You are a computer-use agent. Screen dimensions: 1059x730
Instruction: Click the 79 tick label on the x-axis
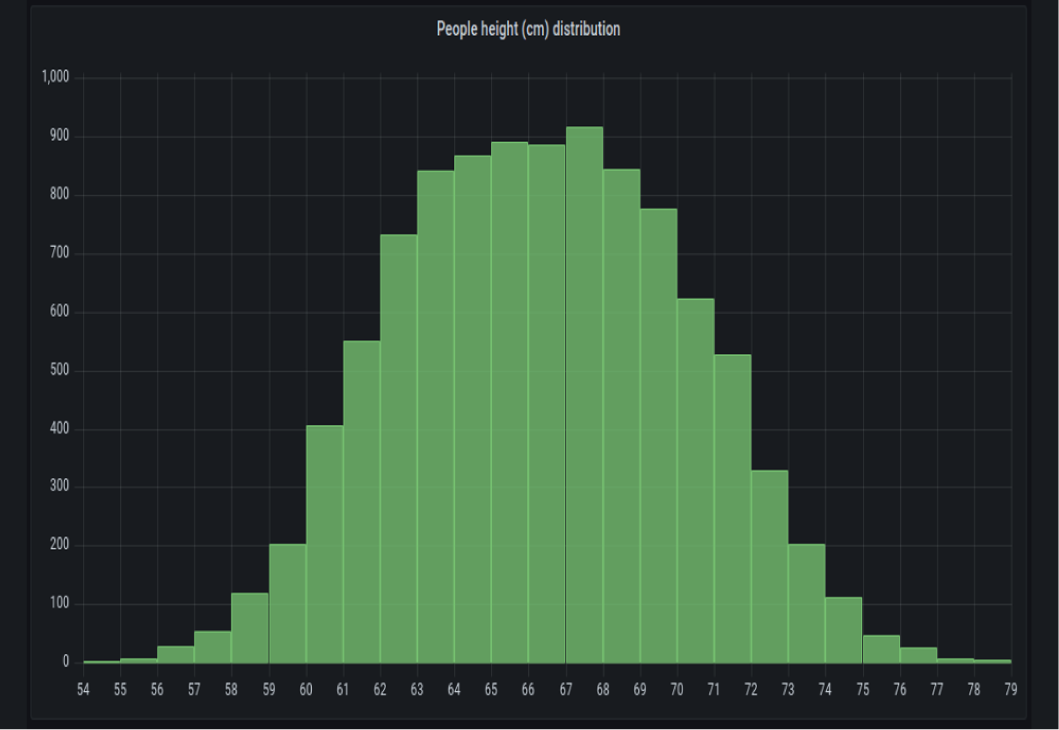[1011, 690]
